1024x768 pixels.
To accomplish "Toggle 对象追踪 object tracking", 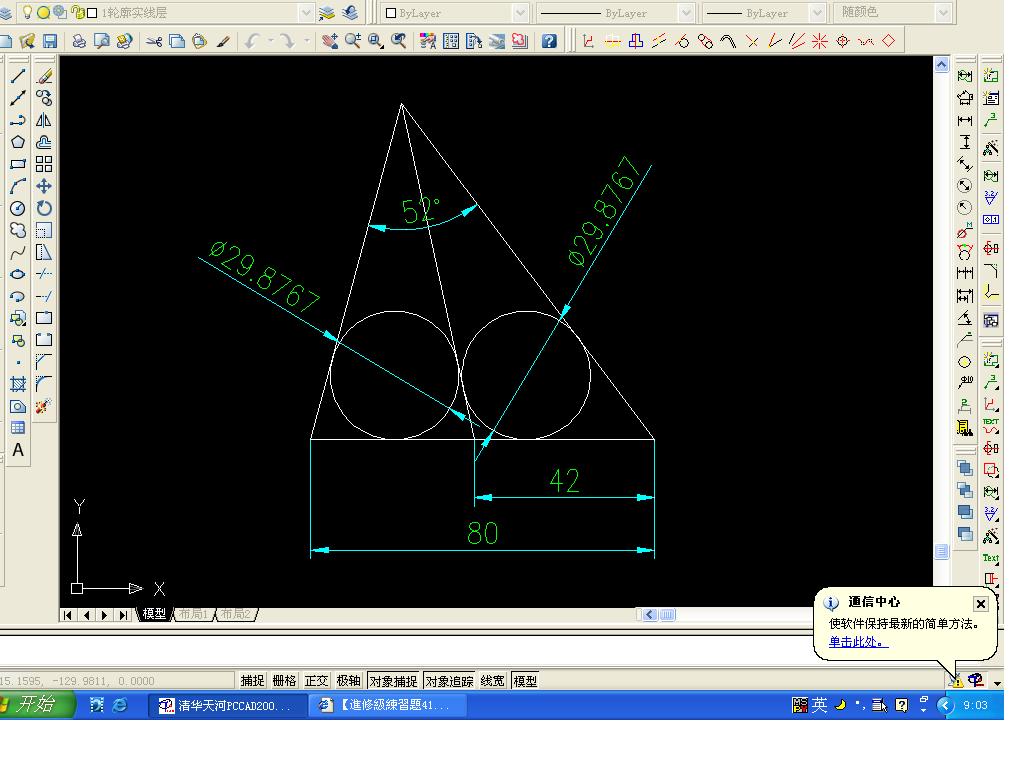I will [x=449, y=681].
